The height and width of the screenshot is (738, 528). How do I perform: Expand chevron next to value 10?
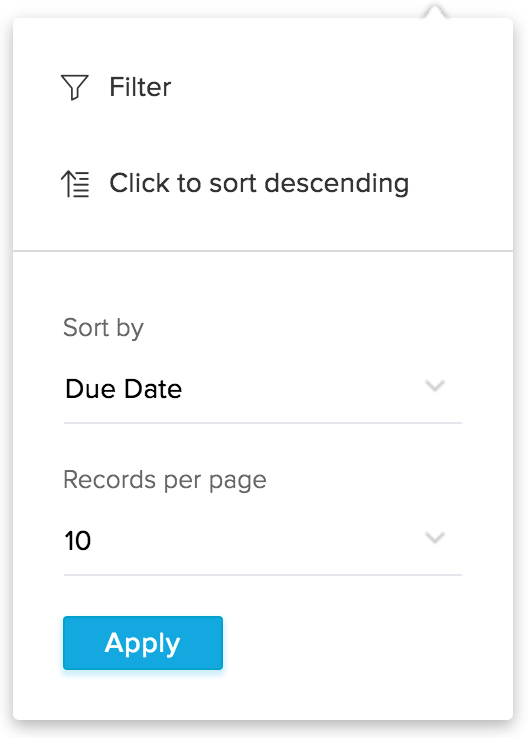434,537
